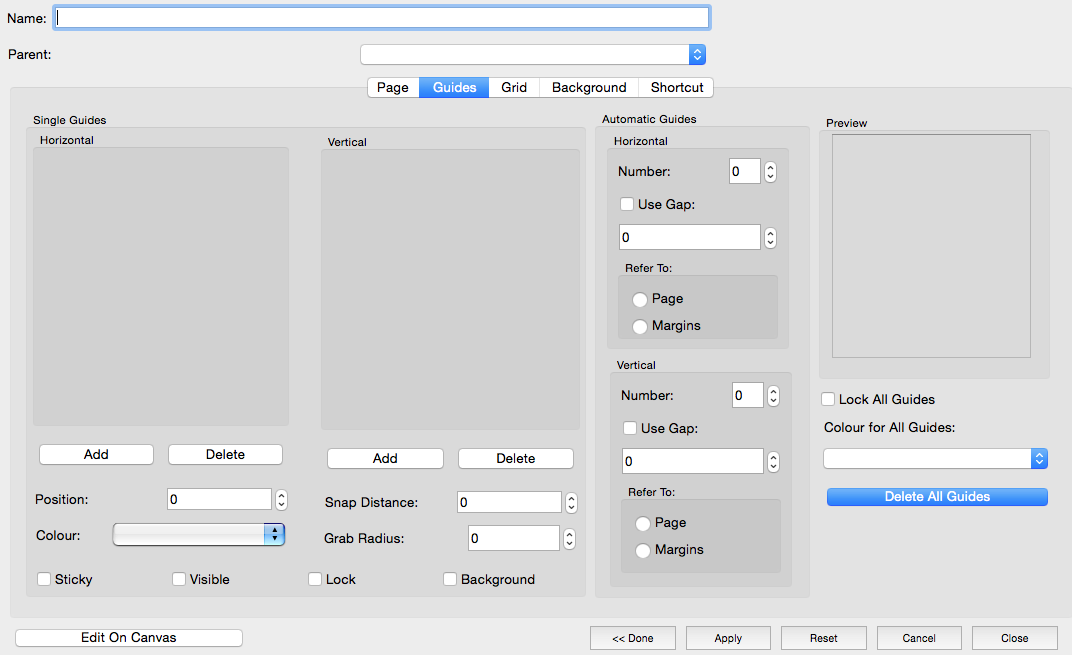Screen dimensions: 1072x655
Task: Click the Horizontal automatic guides Number stepper
Action: click(x=770, y=172)
